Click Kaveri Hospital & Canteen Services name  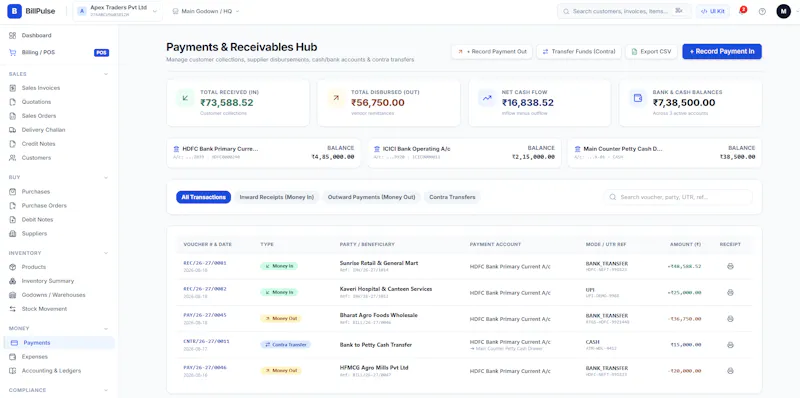pos(386,289)
